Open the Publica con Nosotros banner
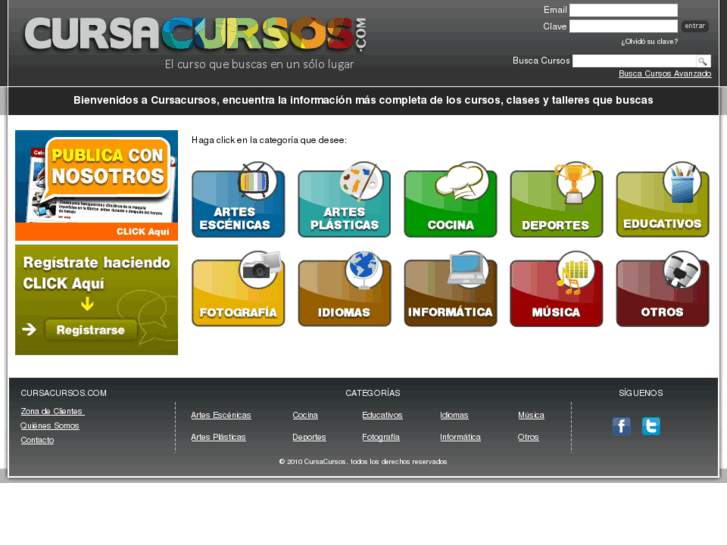The width and height of the screenshot is (727, 545). tap(96, 185)
